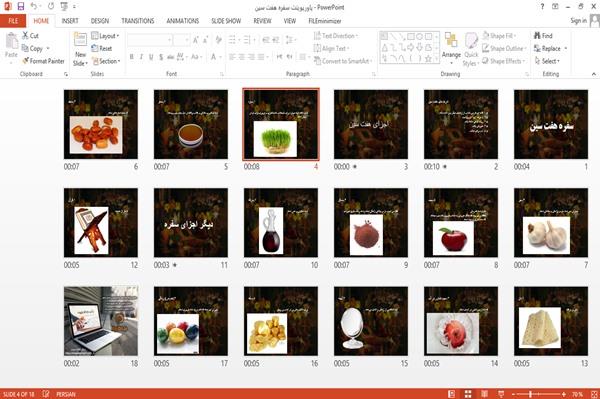Open the FILEminimizer tab
The width and height of the screenshot is (600, 399).
324,21
